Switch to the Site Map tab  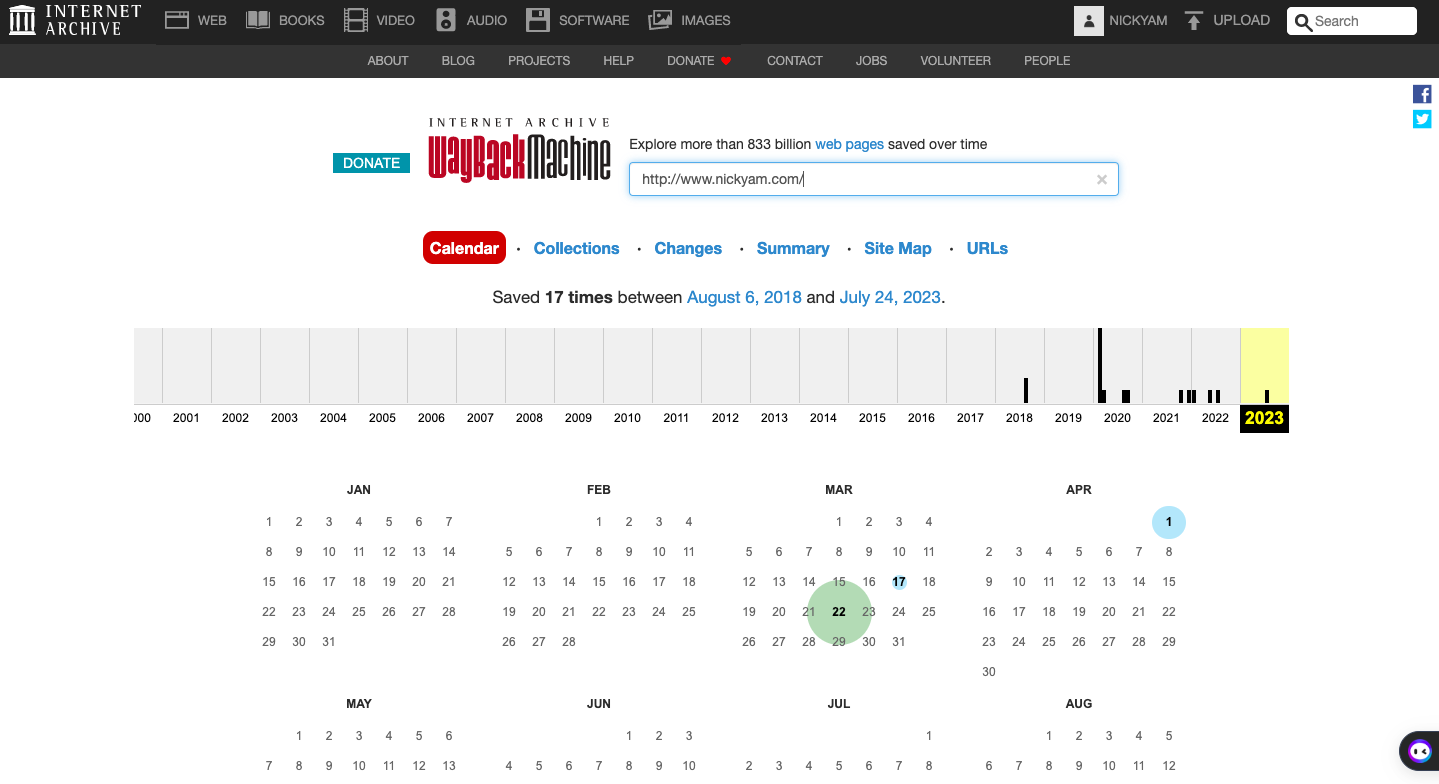[898, 248]
